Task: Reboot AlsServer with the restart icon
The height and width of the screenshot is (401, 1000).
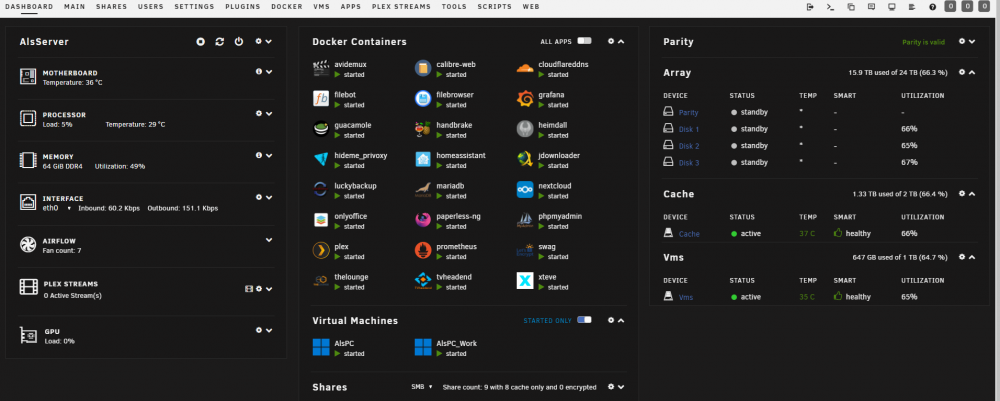Action: click(x=219, y=41)
